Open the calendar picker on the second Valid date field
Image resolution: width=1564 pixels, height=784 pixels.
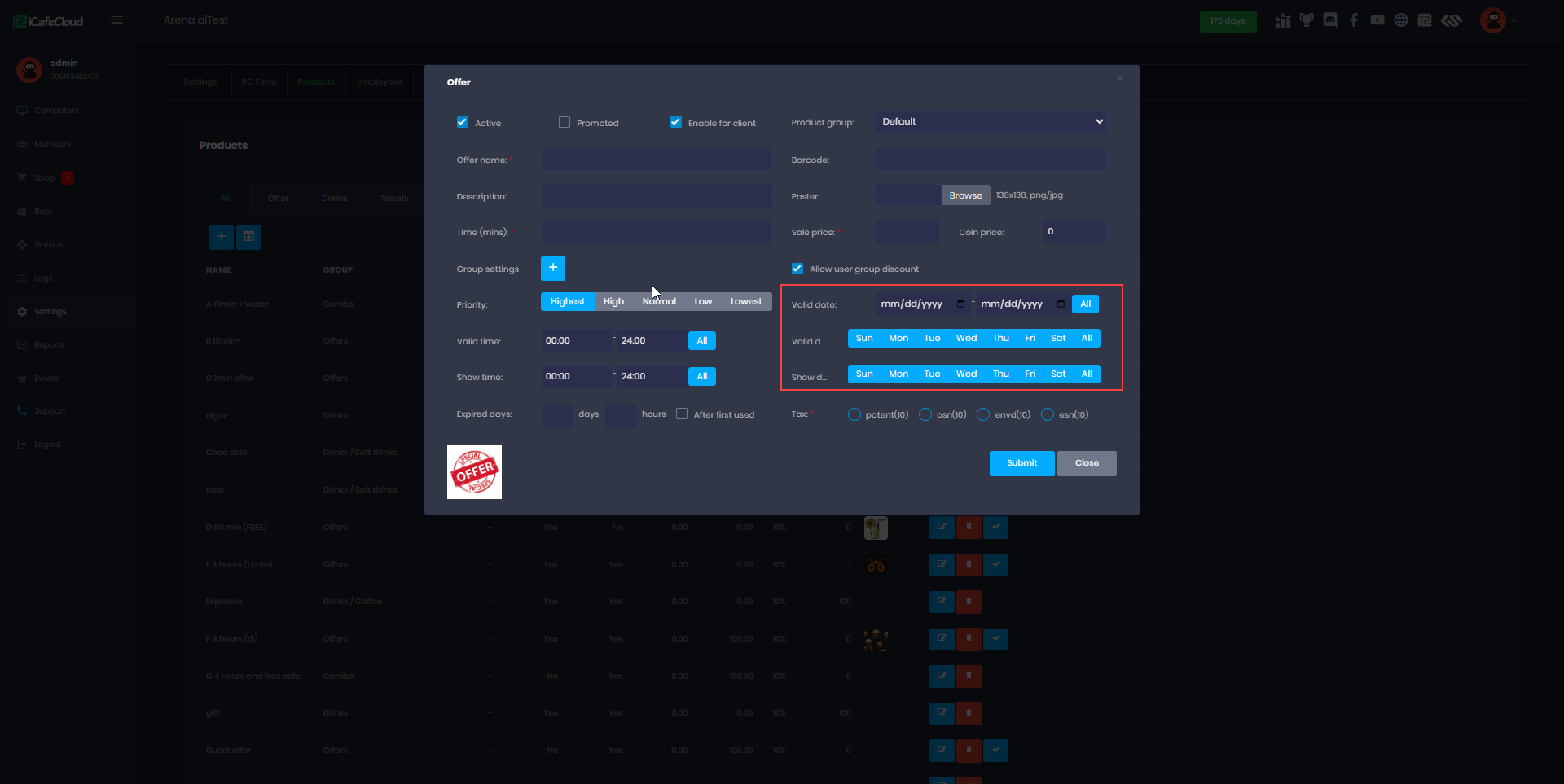point(1061,304)
